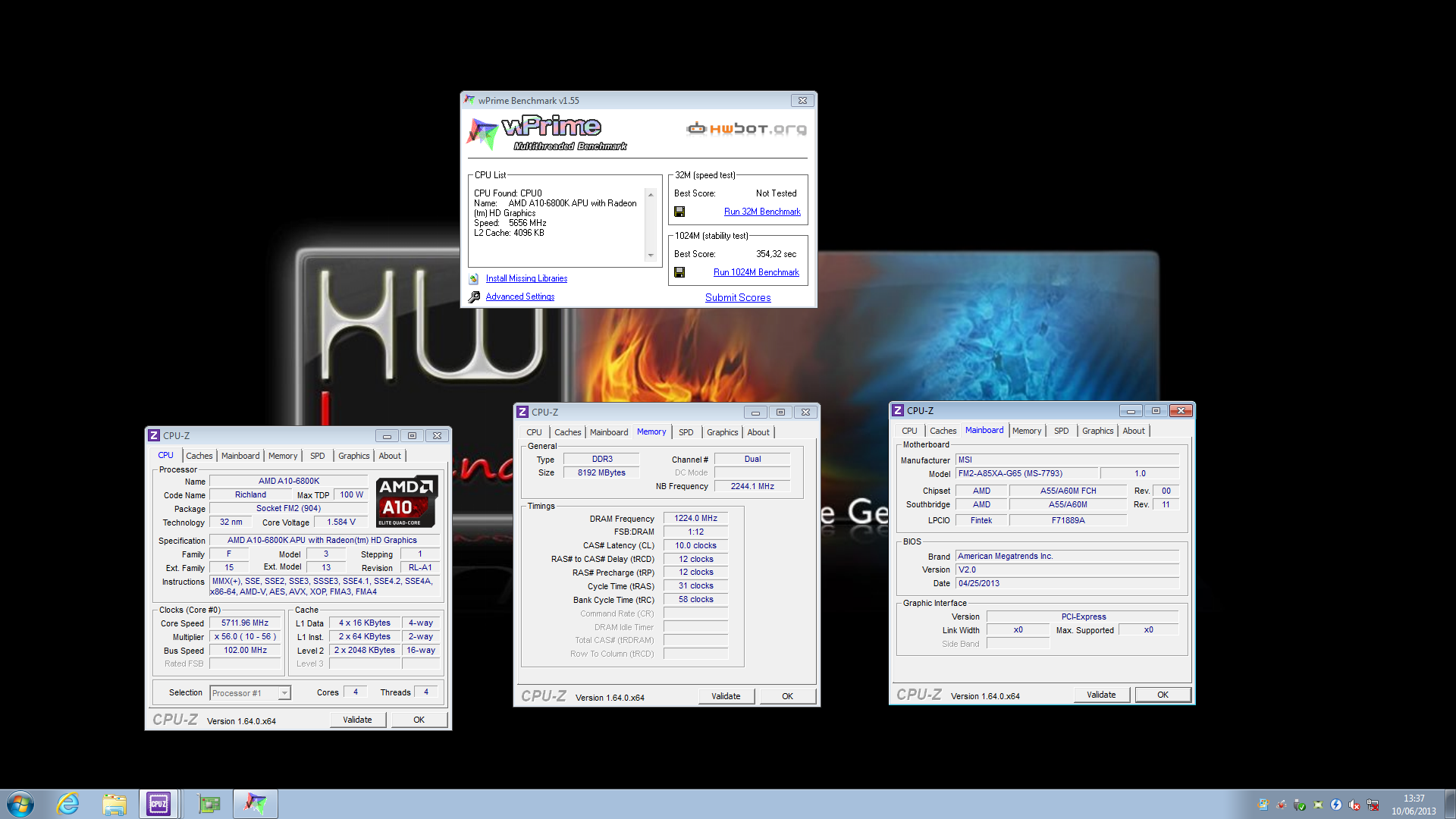Click the wPrime taskbar button
This screenshot has height=819, width=1456.
point(256,804)
